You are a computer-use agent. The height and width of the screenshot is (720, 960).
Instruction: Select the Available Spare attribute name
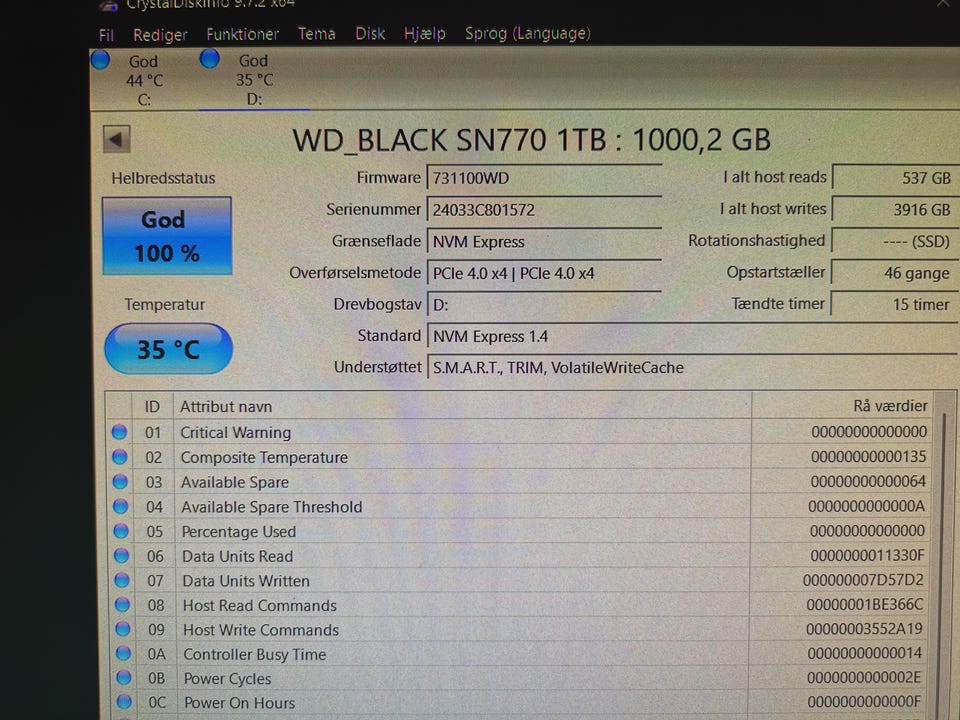coord(235,482)
